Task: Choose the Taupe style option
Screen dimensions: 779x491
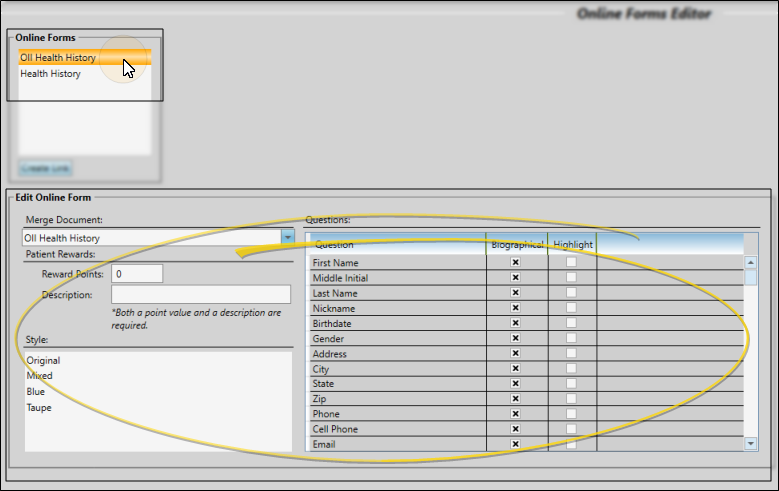Action: click(x=39, y=408)
